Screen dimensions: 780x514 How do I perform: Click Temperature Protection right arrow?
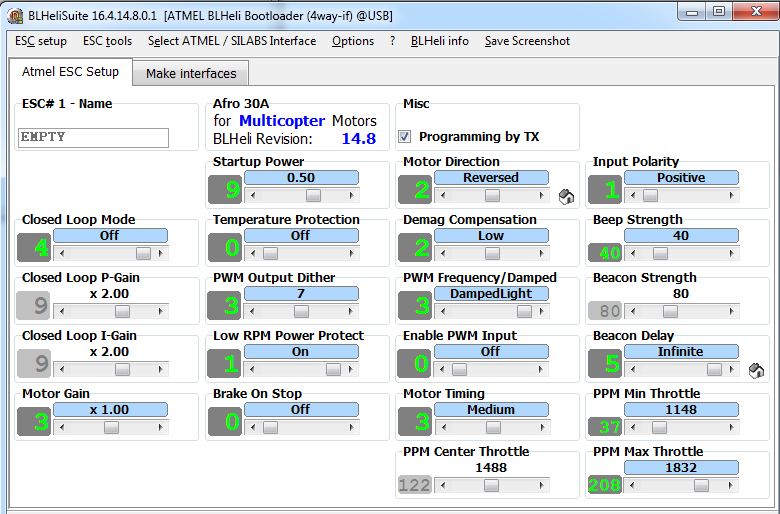click(352, 254)
